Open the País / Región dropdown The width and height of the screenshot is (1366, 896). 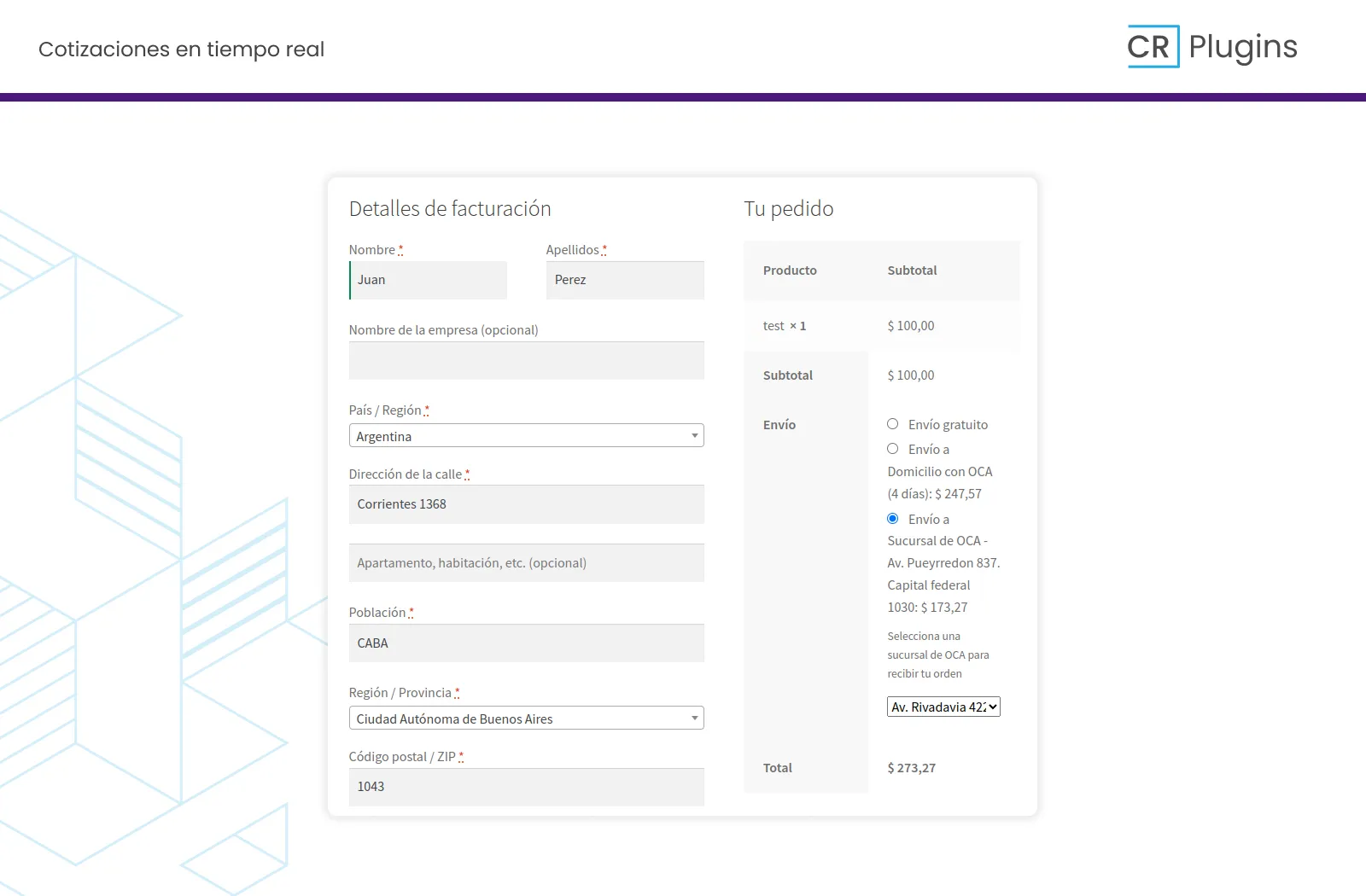tap(526, 436)
